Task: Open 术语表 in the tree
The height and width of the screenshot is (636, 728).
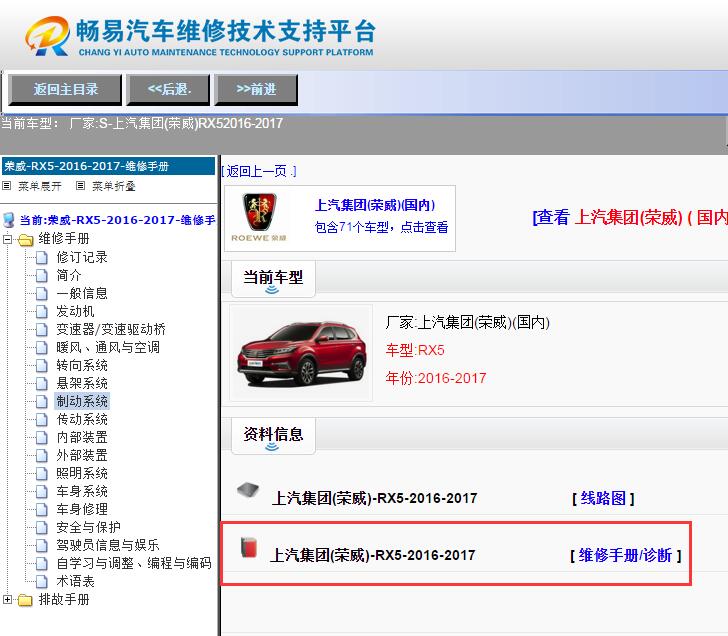Action: (75, 581)
